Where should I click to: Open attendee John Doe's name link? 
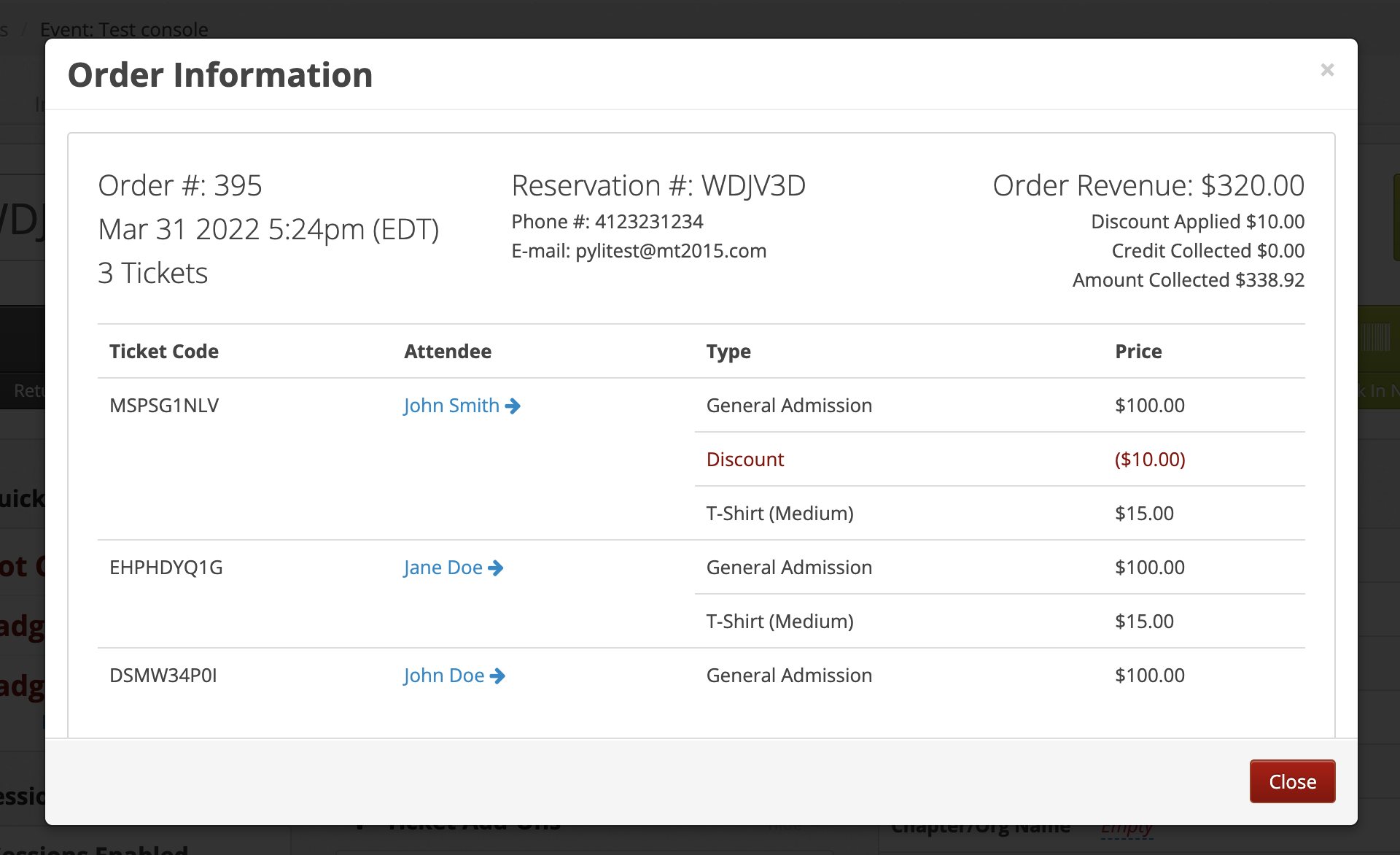click(x=443, y=676)
